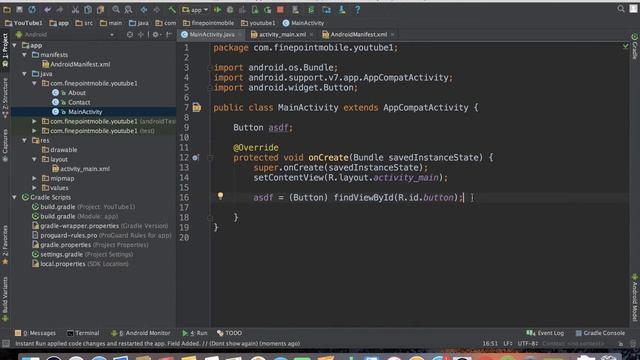The width and height of the screenshot is (640, 360).
Task: Expand the values folder
Action: 34,188
